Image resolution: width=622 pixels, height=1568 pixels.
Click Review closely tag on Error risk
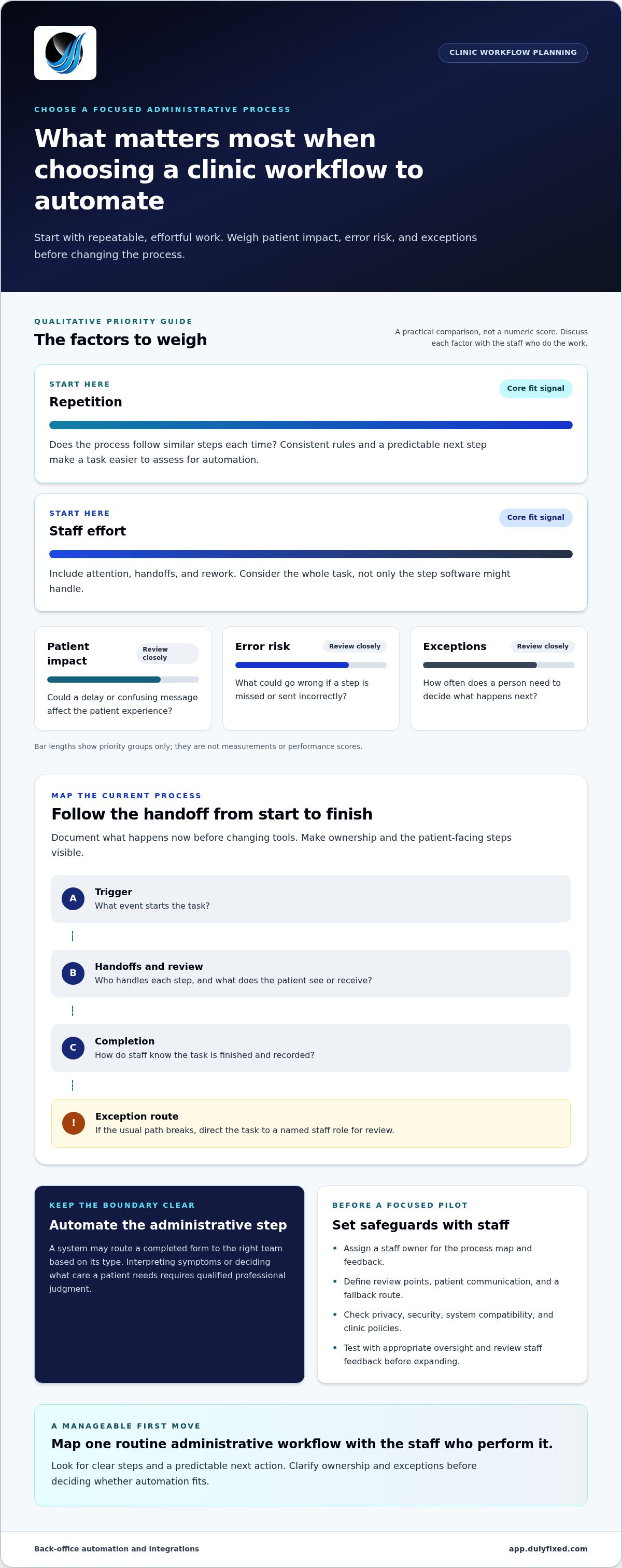pos(355,646)
